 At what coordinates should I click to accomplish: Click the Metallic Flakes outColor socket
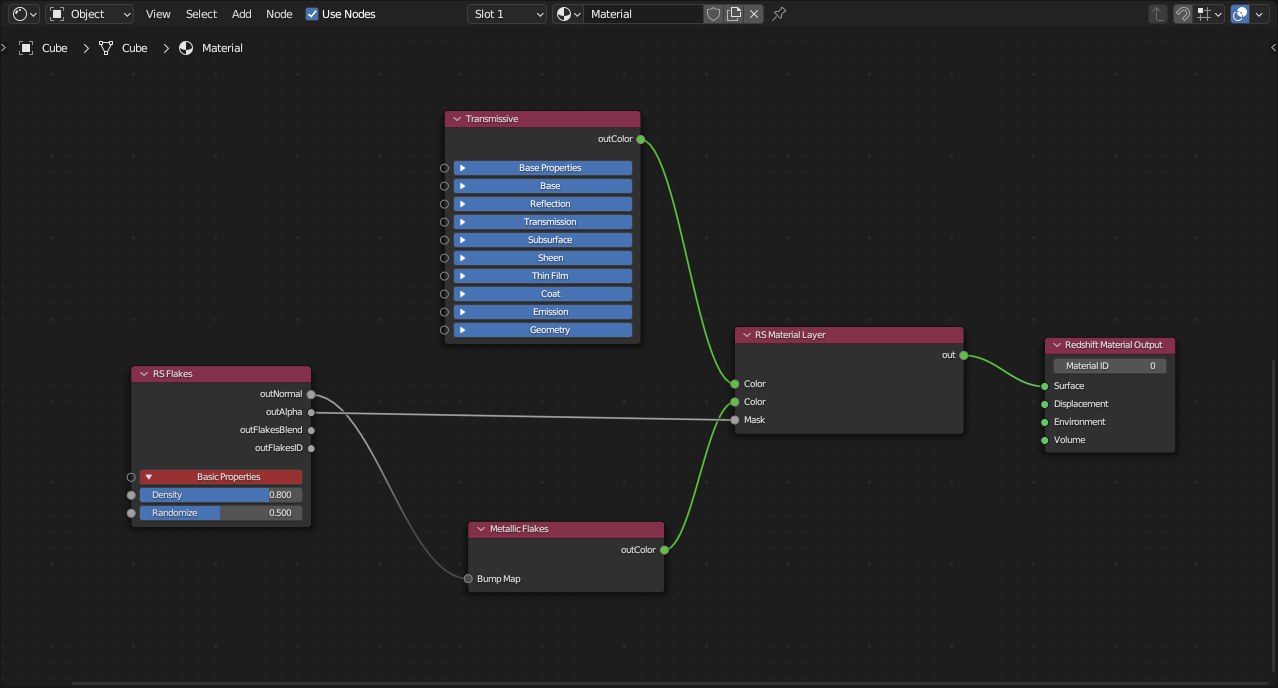coord(664,550)
